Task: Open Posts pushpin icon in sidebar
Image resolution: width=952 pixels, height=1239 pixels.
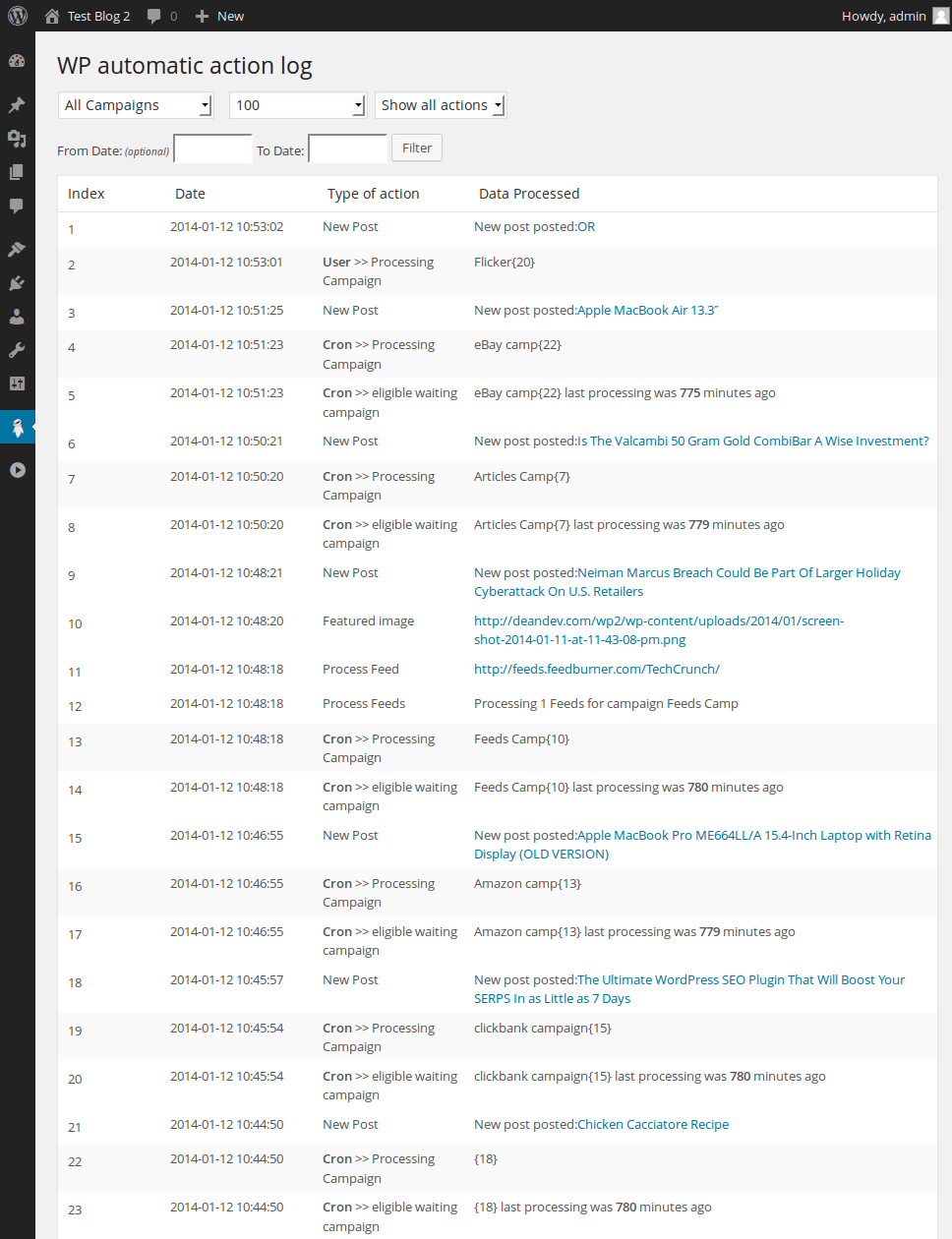Action: pos(17,105)
